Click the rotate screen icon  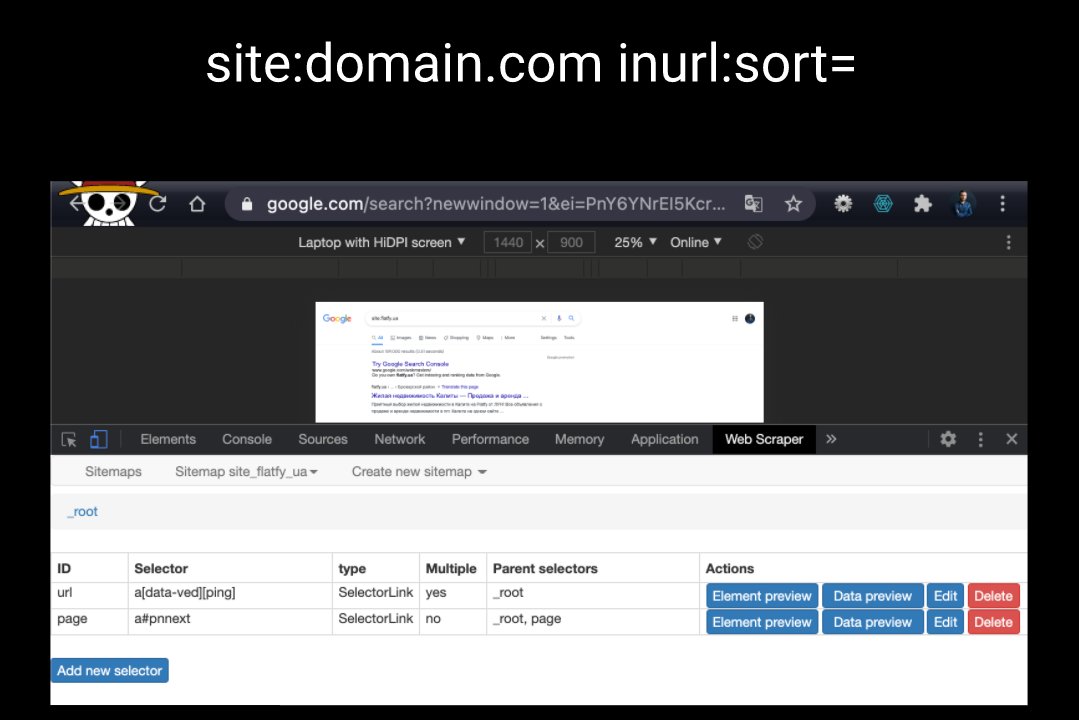[x=755, y=242]
